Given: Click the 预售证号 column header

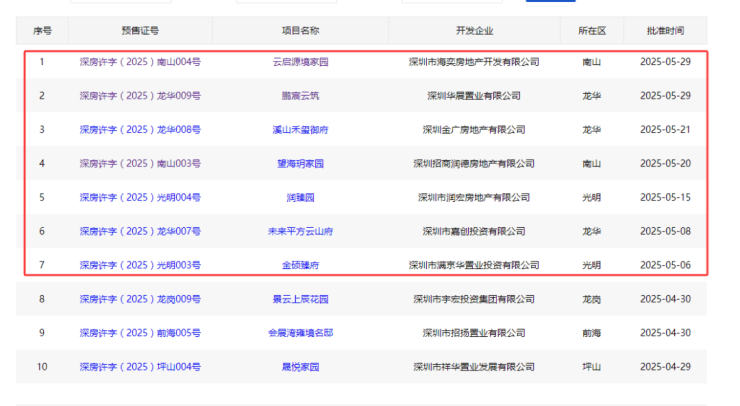Looking at the screenshot, I should tap(140, 31).
